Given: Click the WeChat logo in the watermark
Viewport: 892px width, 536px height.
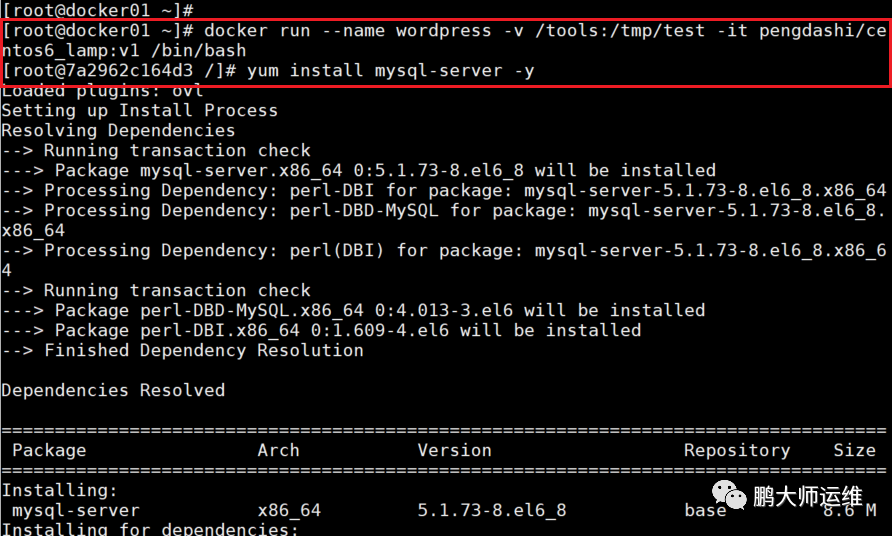Looking at the screenshot, I should coord(724,497).
